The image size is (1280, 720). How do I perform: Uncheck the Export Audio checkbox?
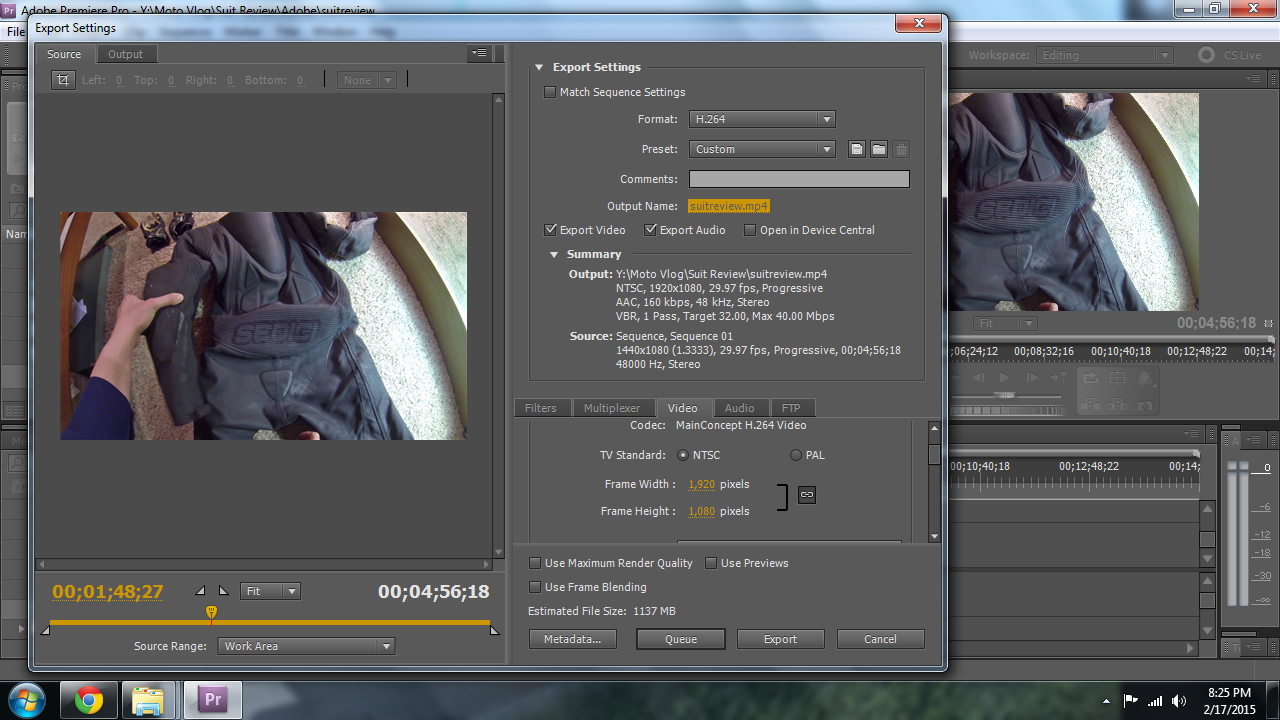(651, 230)
